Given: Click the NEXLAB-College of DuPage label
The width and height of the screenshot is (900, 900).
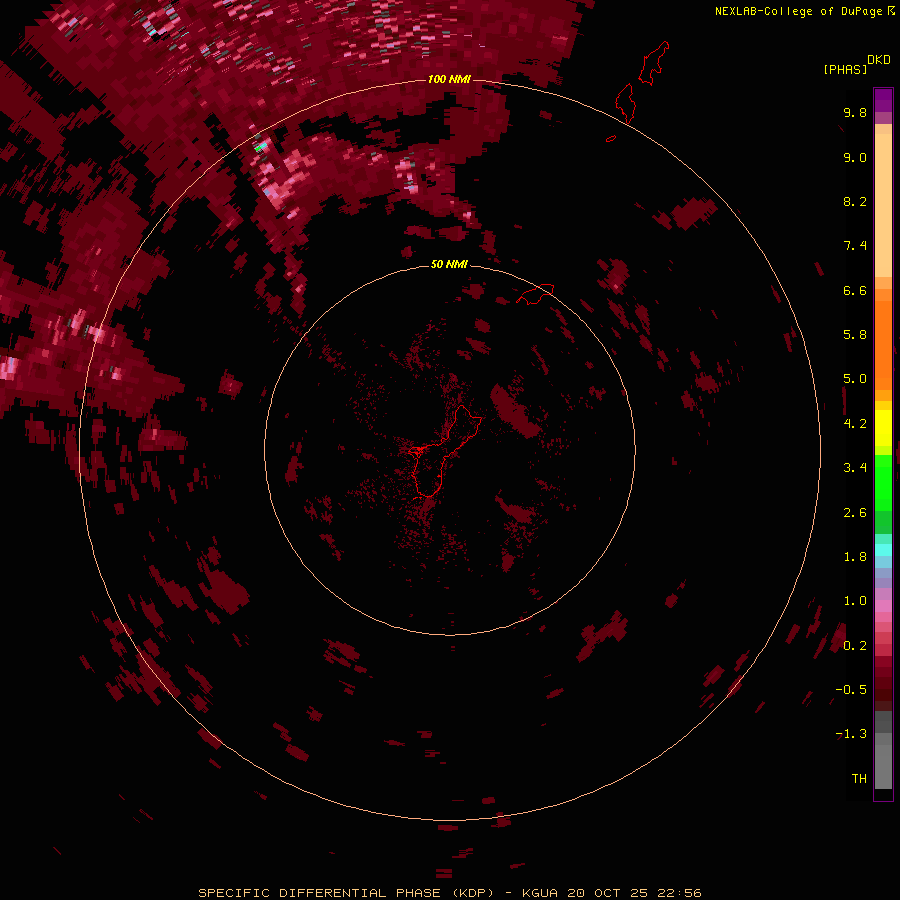Looking at the screenshot, I should click(x=798, y=11).
